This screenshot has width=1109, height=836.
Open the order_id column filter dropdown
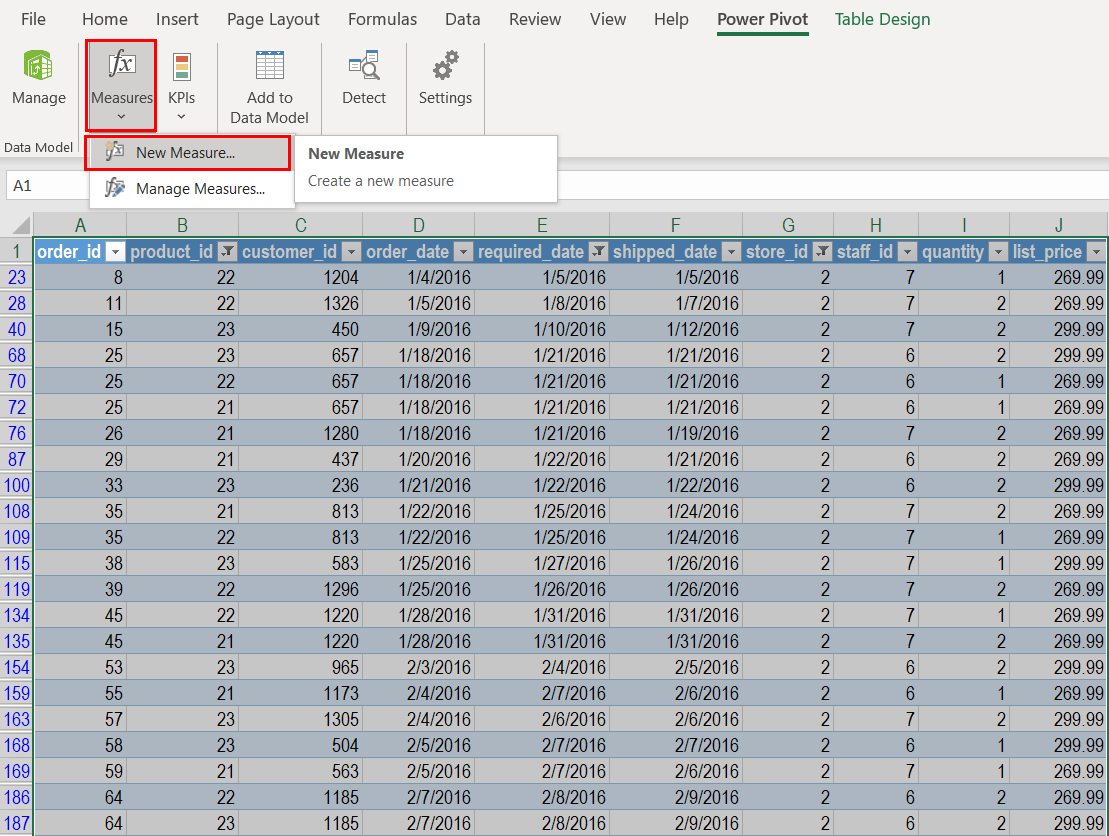point(115,252)
